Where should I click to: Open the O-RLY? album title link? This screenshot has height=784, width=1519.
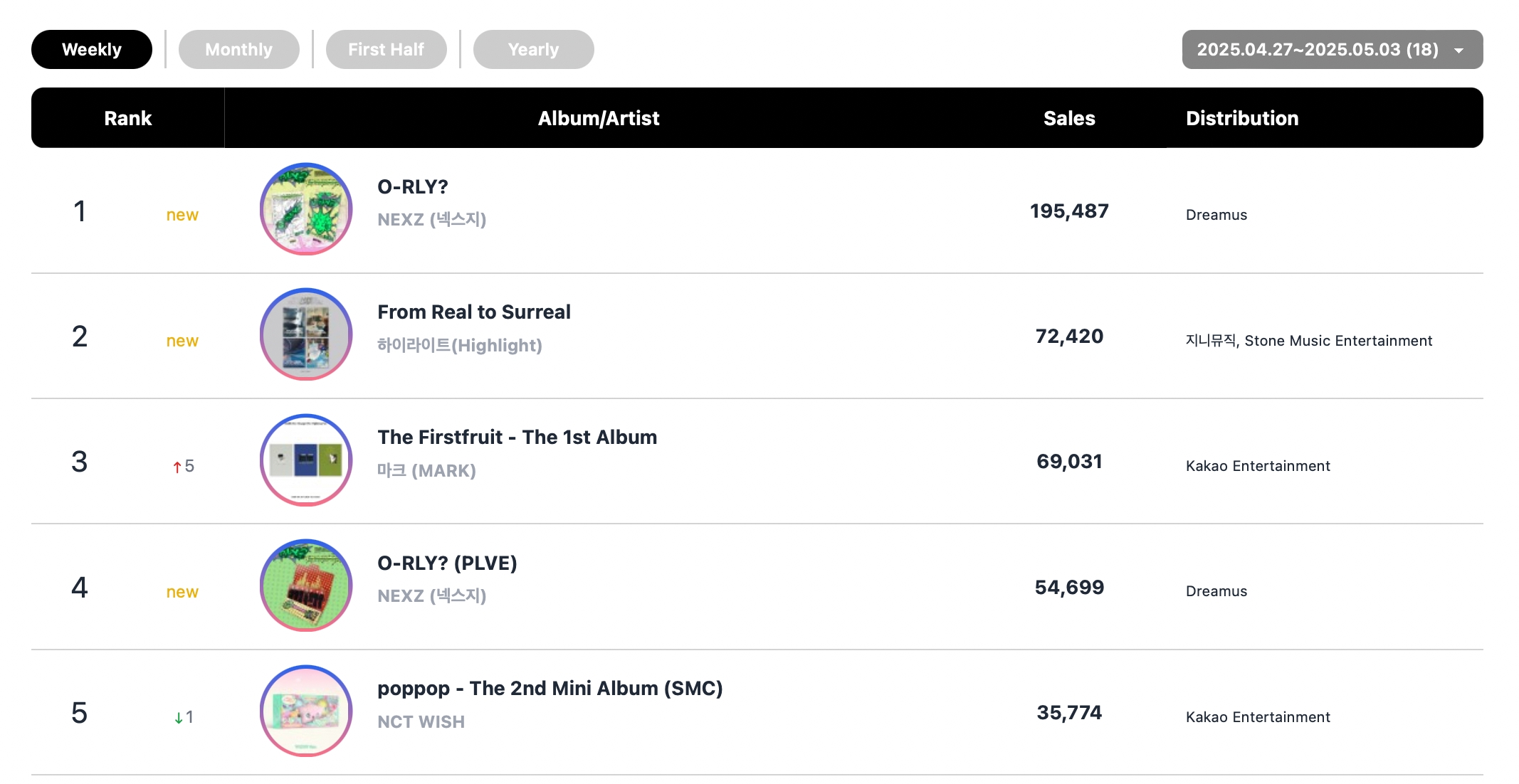click(413, 187)
